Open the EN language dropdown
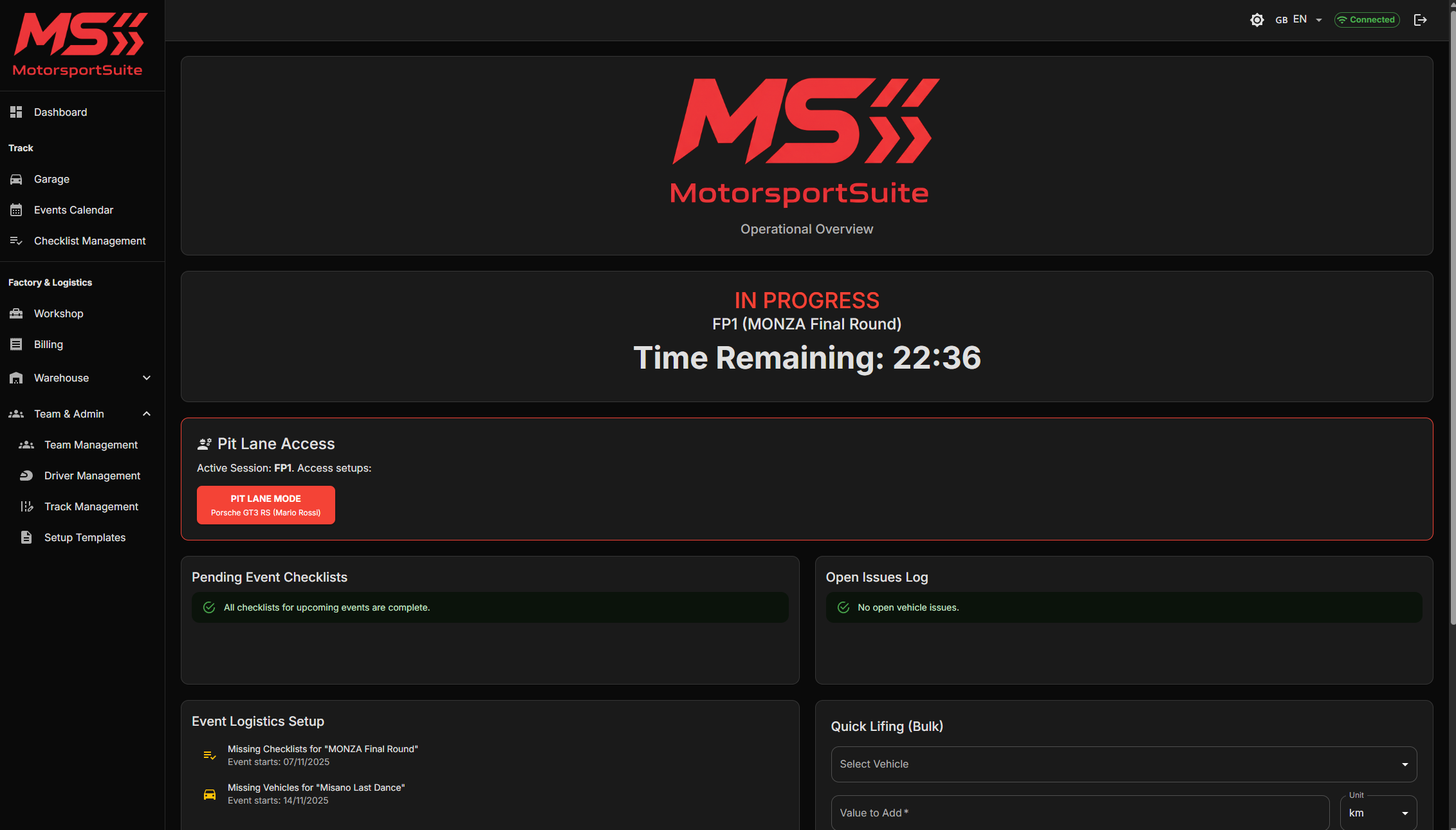 pyautogui.click(x=1299, y=20)
